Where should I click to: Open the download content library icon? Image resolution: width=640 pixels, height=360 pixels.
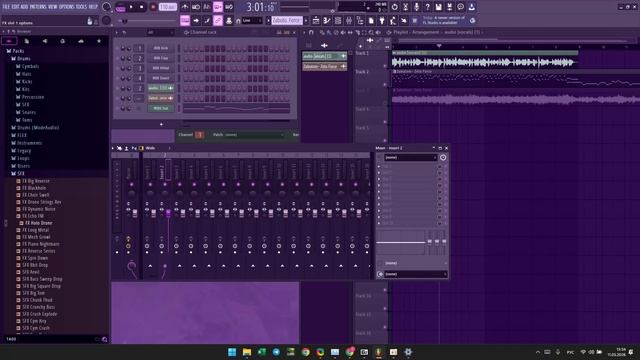471,7
